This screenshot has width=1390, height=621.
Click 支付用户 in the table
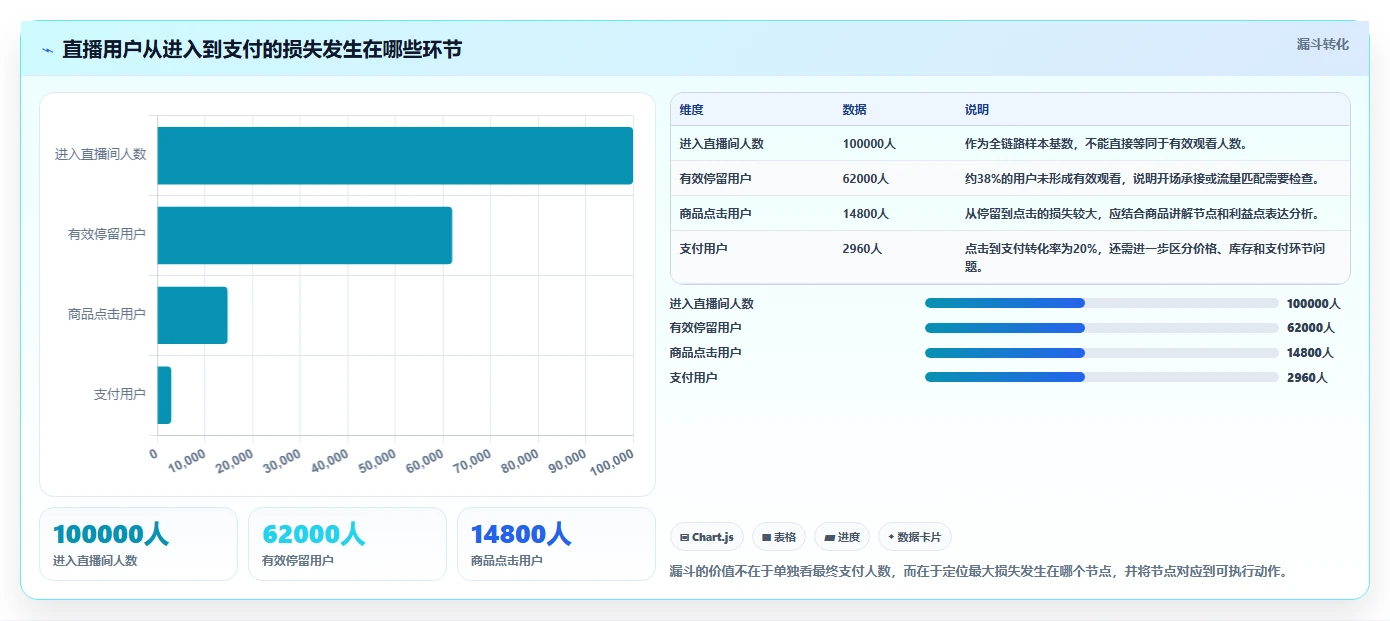pos(704,249)
